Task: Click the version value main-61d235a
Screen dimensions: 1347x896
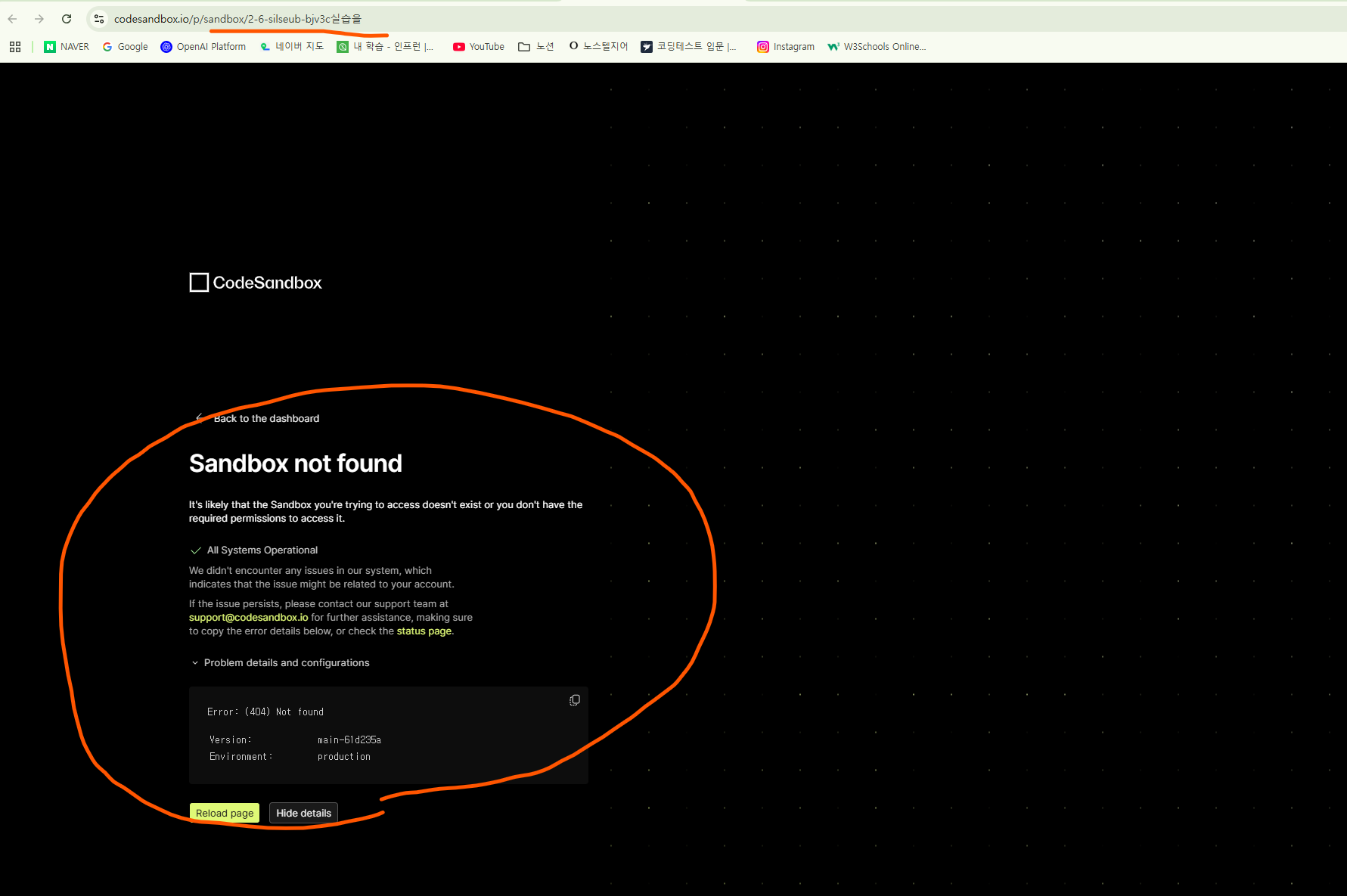Action: (x=349, y=740)
